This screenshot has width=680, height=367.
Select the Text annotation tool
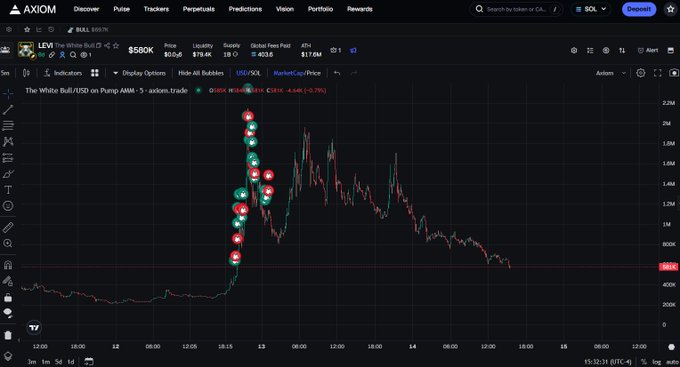(x=8, y=190)
